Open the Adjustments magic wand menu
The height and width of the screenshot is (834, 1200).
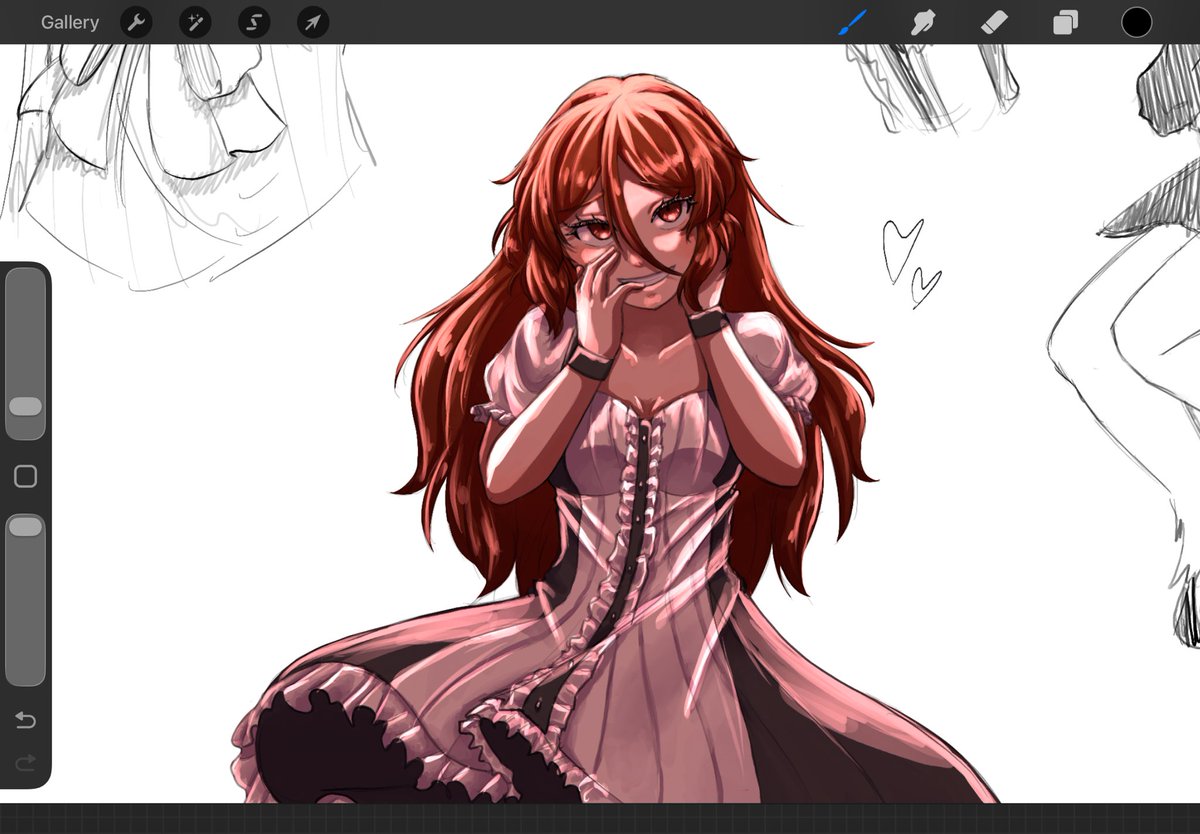point(195,22)
